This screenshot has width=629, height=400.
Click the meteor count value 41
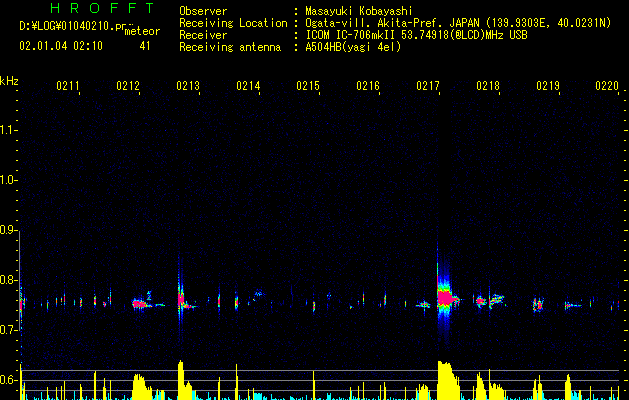145,46
